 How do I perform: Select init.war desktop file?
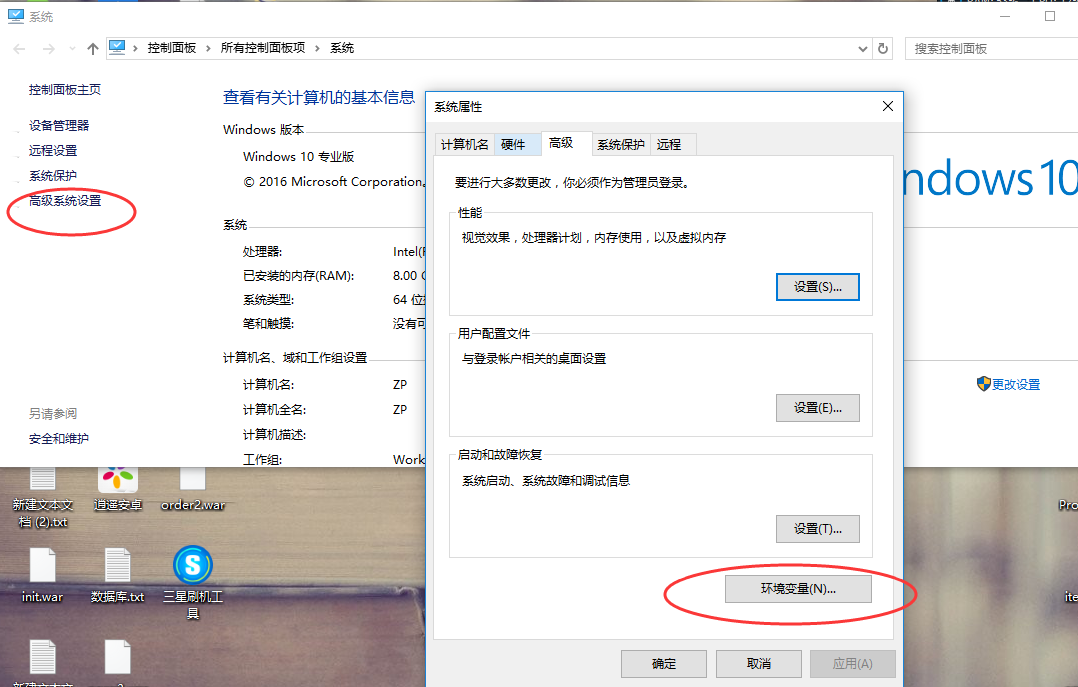[x=42, y=575]
